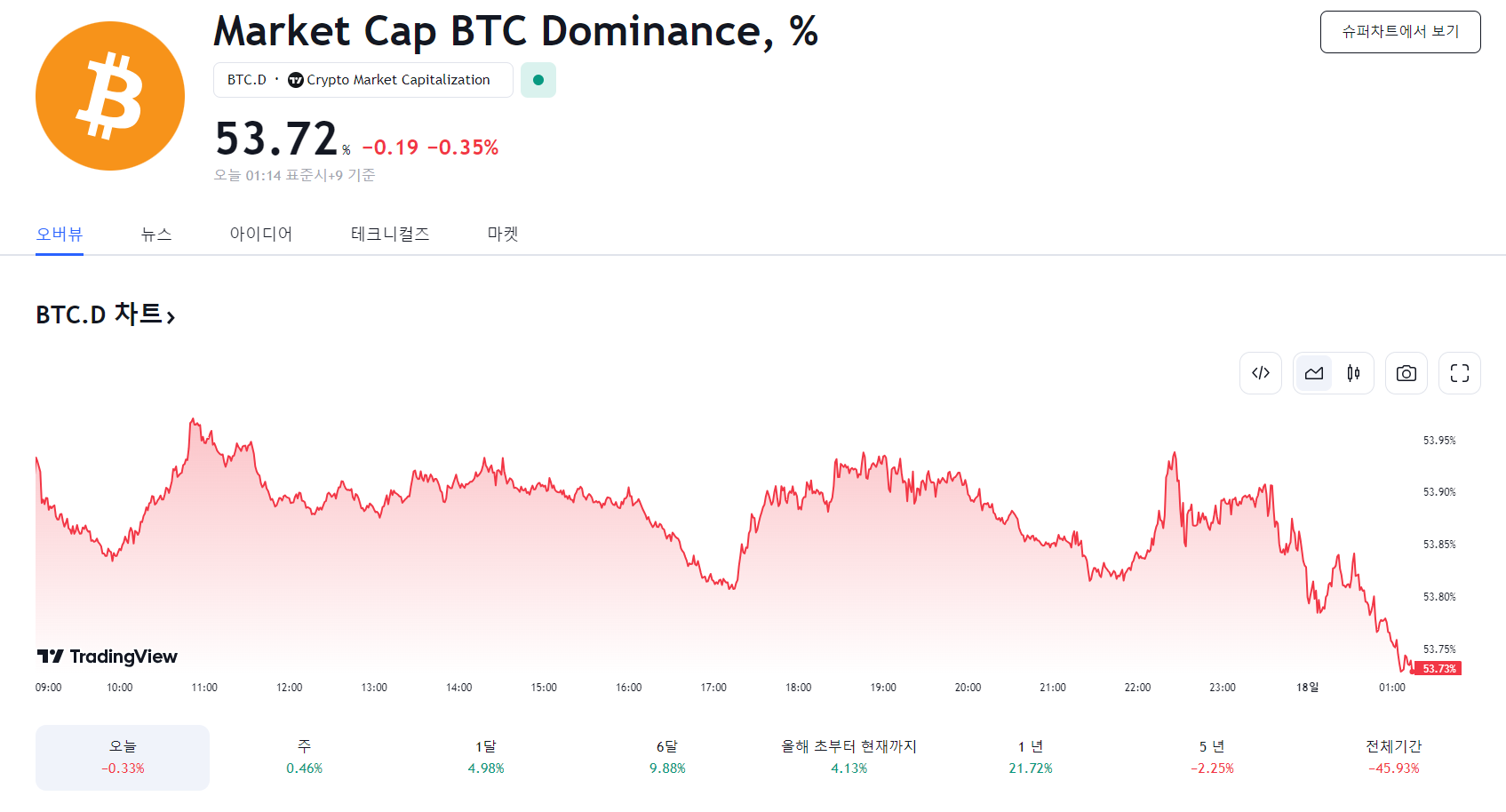Switch to candlestick chart style icon
This screenshot has width=1506, height=812.
tap(1352, 373)
